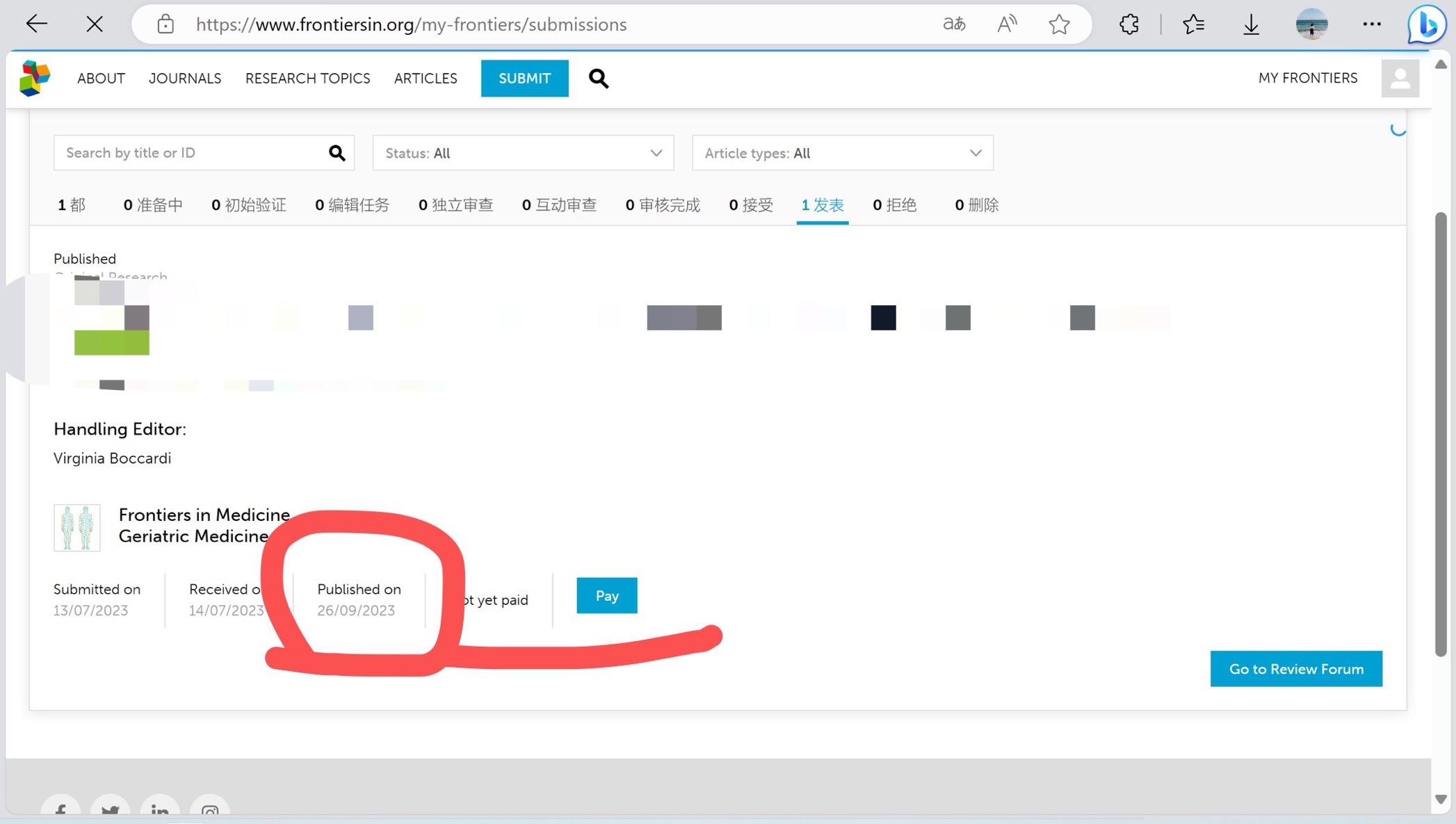Open browser Settings and more menu
The height and width of the screenshot is (824, 1456).
click(1372, 24)
